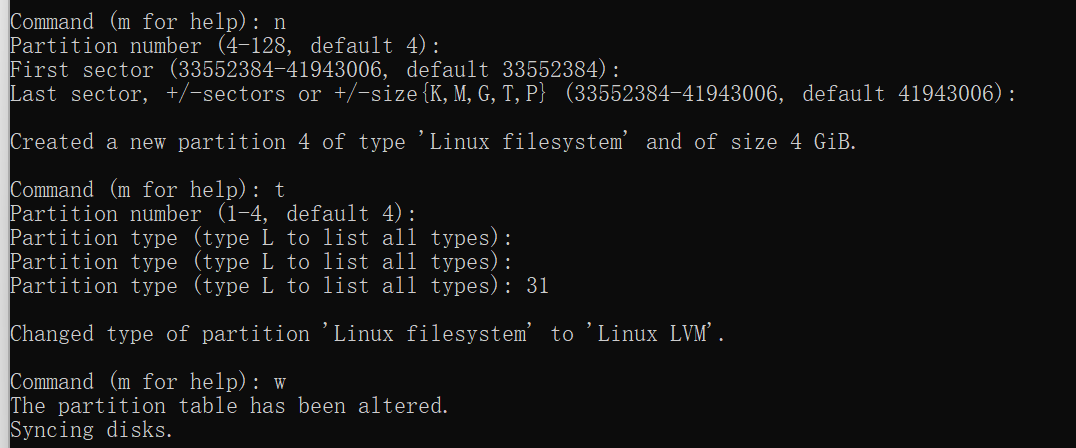Click the 'Partition number (1-4, default 4)' line

(213, 214)
